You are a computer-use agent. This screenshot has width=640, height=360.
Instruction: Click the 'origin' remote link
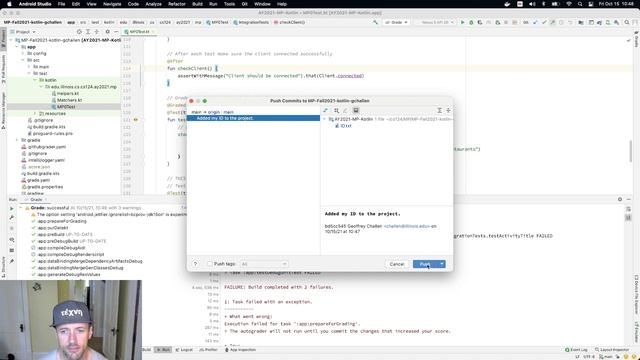(213, 112)
